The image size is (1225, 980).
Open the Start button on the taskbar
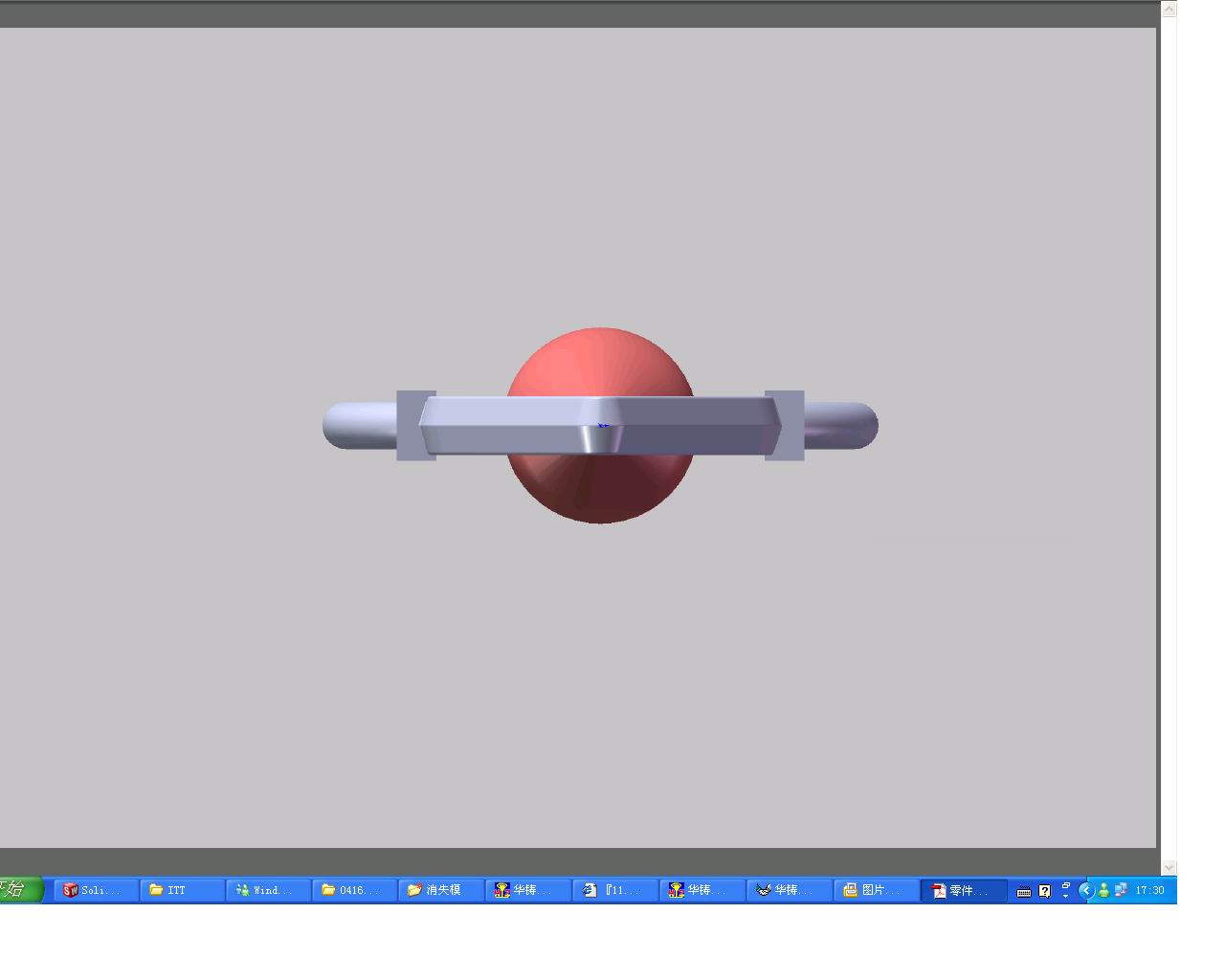pos(20,890)
